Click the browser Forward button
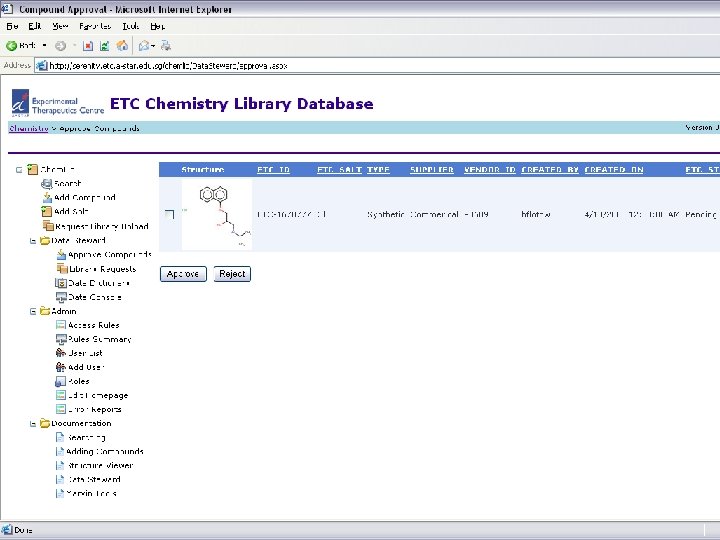This screenshot has height=540, width=720. 60,46
